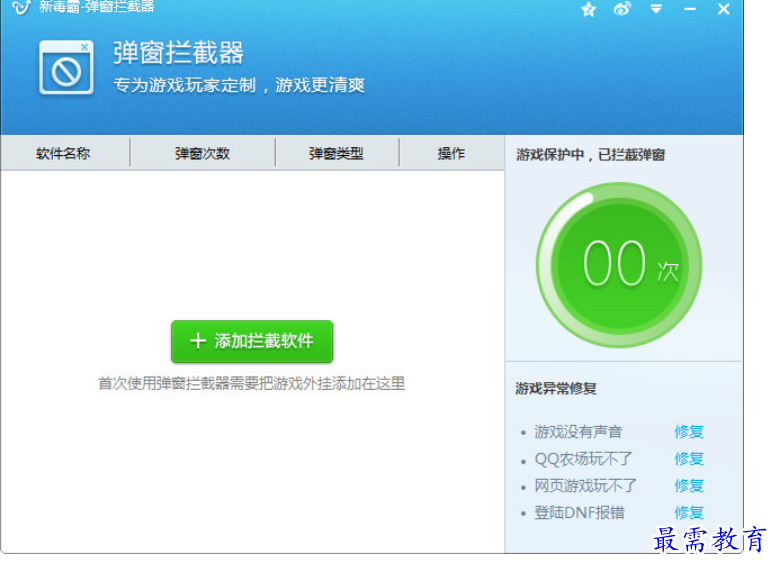775x571 pixels.
Task: Select the 登陆DNF报错 list entry
Action: [579, 513]
